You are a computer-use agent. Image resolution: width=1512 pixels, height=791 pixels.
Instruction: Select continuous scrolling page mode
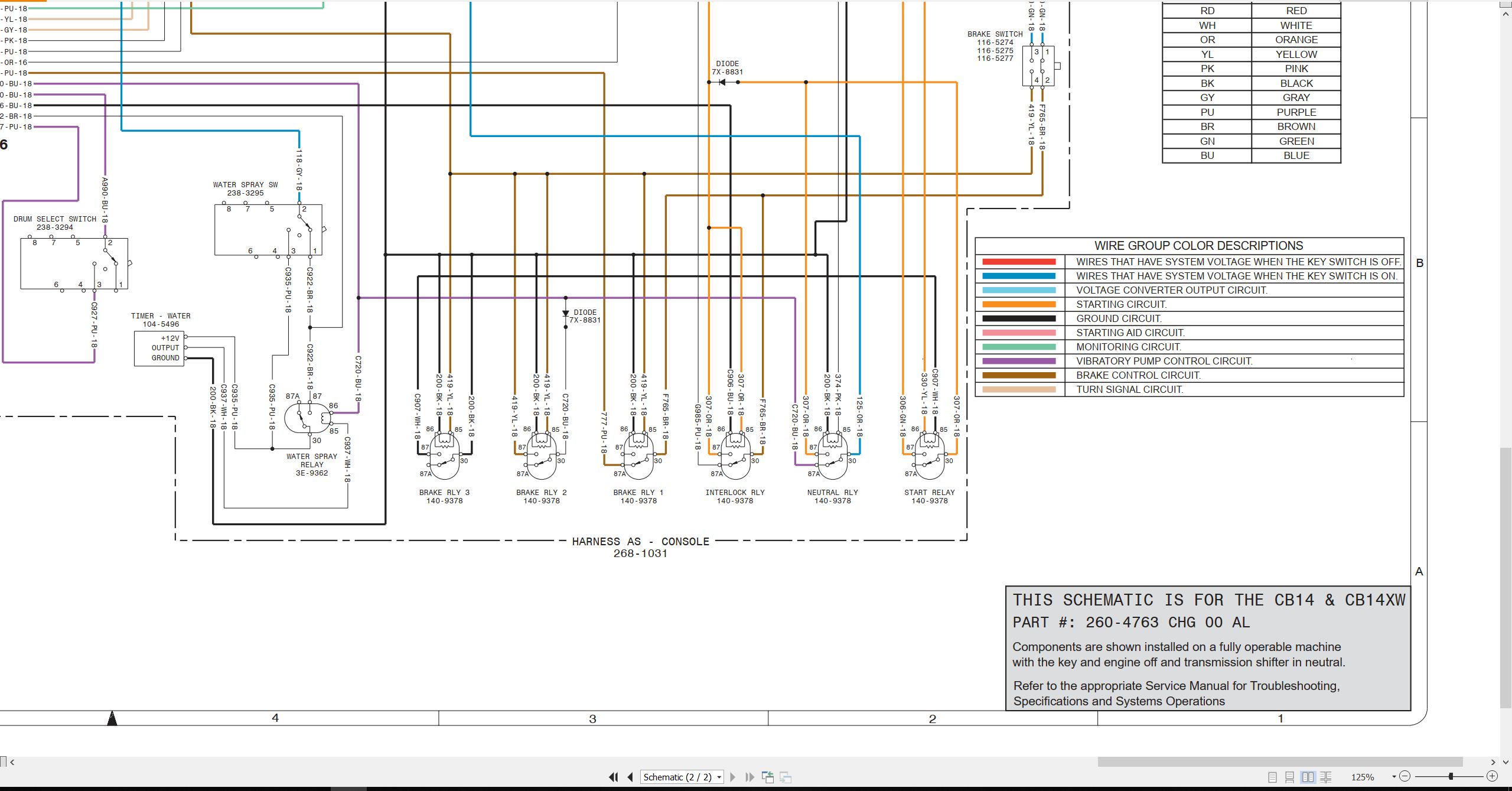tap(1290, 777)
